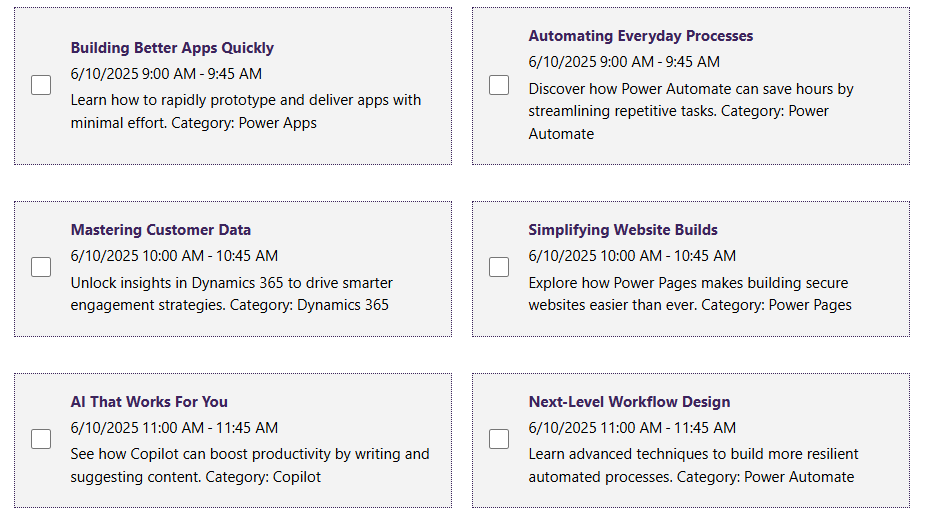Mark the Next-Level Workflow Design checkbox

[x=499, y=439]
